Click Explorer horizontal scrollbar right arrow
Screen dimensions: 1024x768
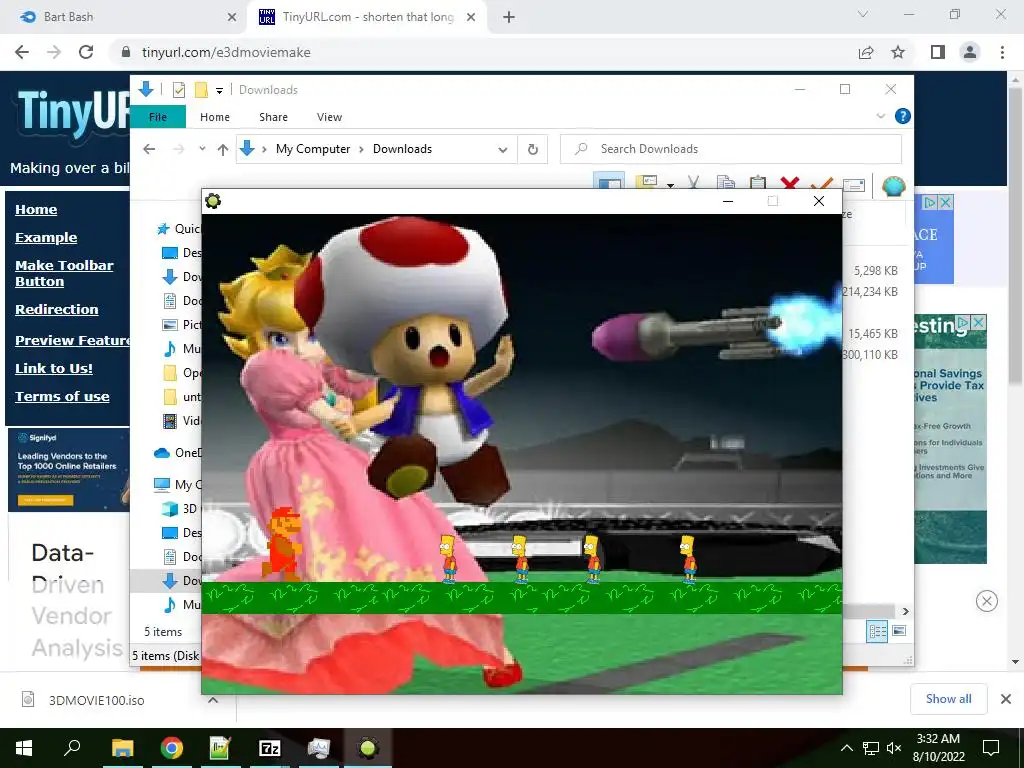click(906, 611)
